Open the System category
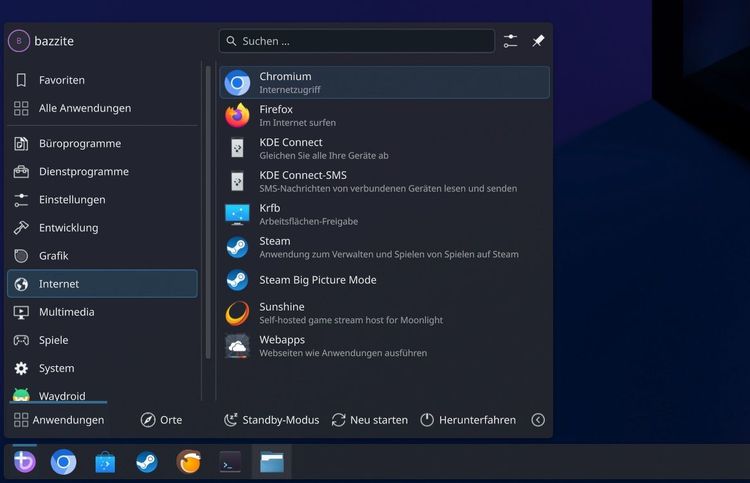Viewport: 750px width, 483px height. tap(102, 368)
